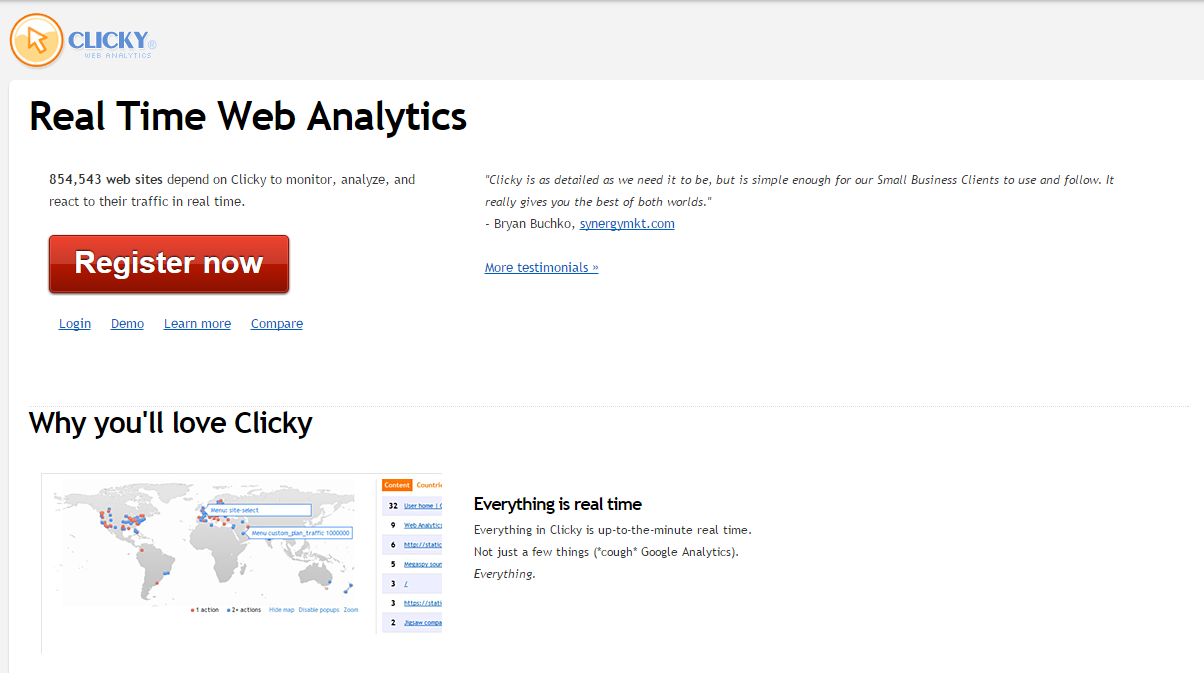Select the orange Content tab in the preview
The image size is (1204, 673).
click(x=397, y=485)
